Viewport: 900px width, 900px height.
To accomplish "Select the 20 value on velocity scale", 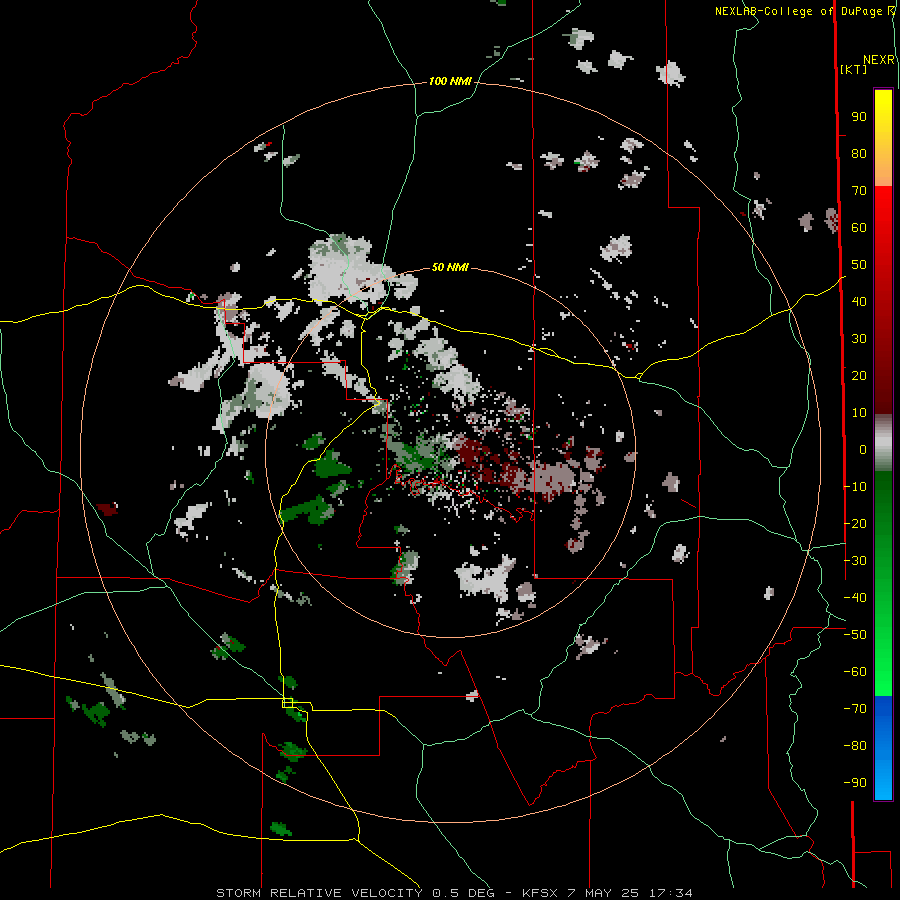I will tap(859, 376).
